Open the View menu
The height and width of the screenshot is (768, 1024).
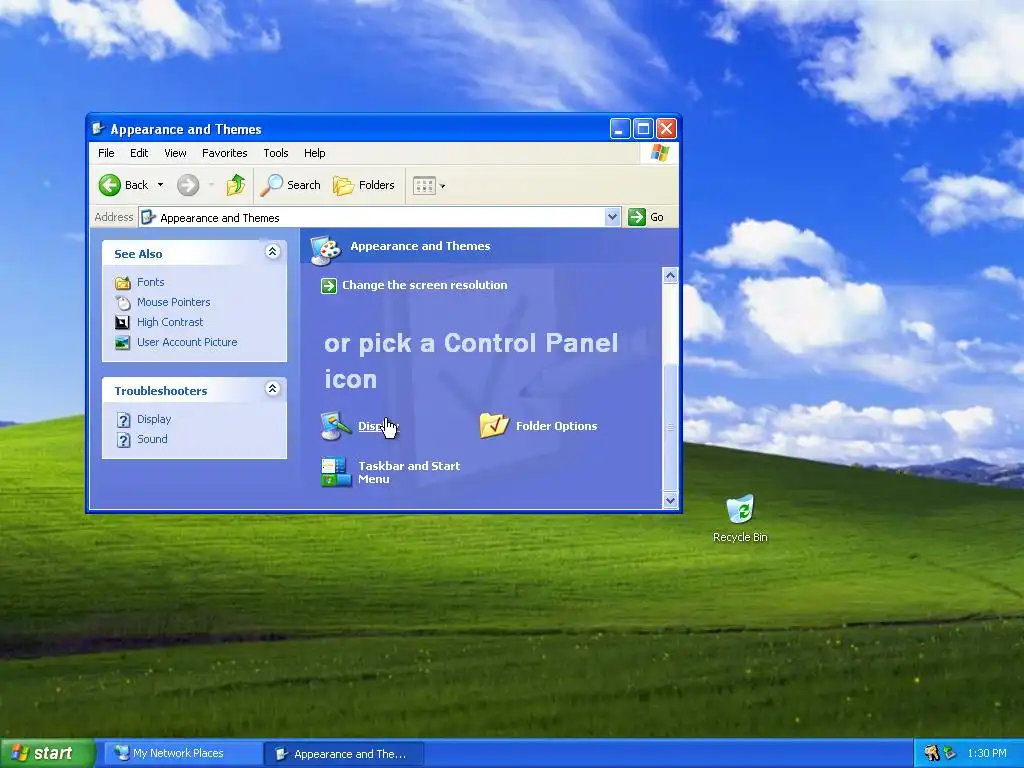coord(175,153)
